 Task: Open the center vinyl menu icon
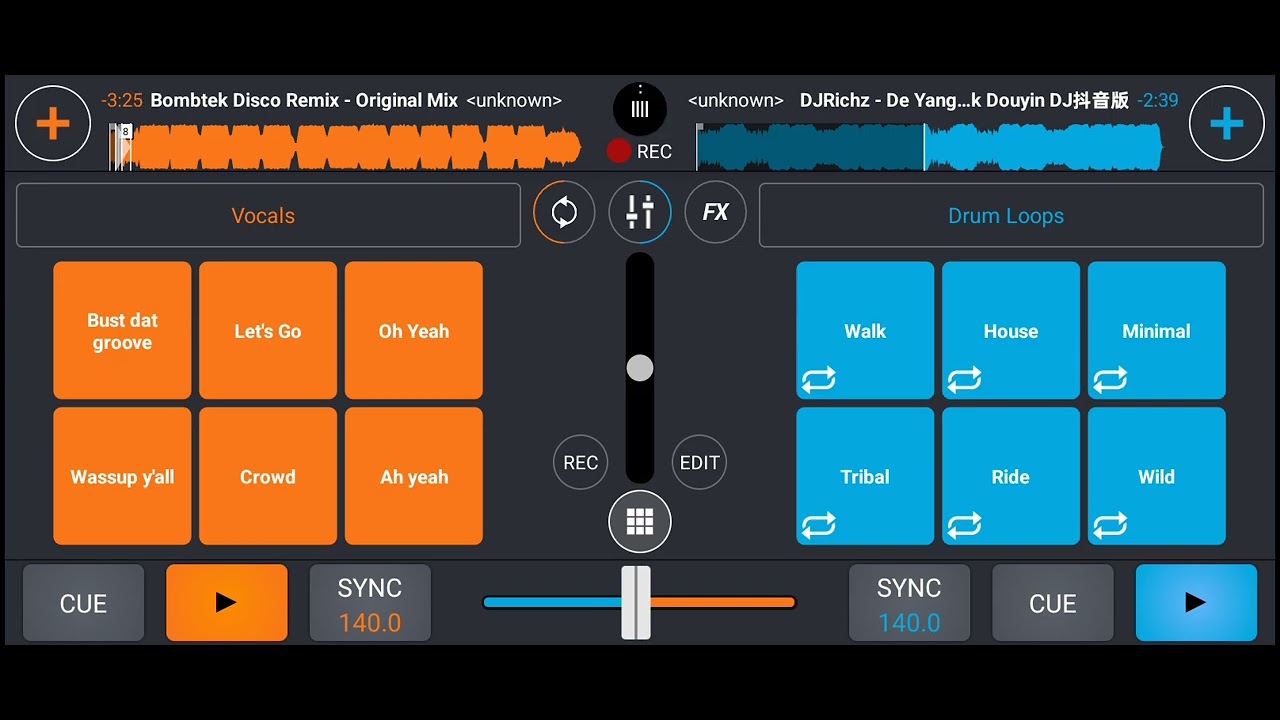[640, 109]
